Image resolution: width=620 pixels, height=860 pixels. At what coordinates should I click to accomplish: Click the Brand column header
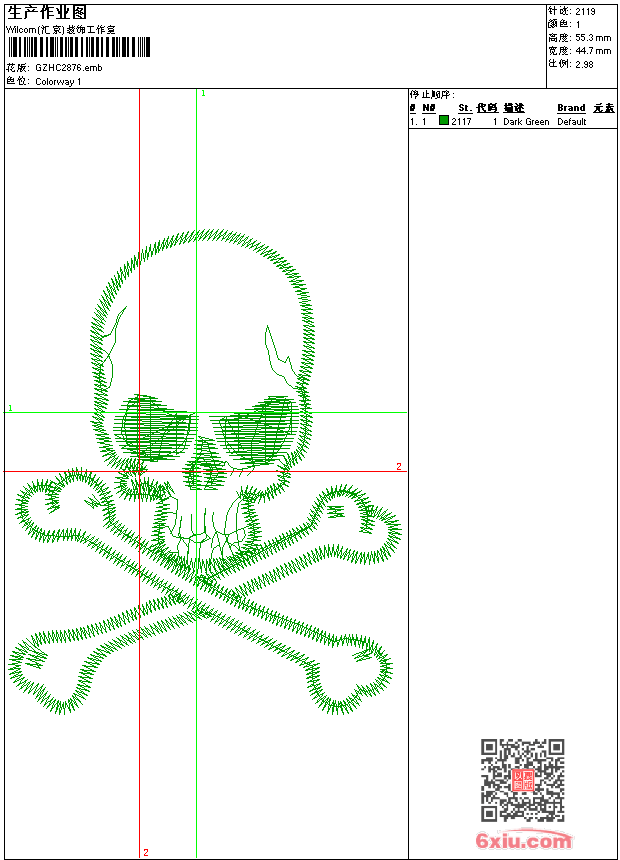tap(571, 108)
